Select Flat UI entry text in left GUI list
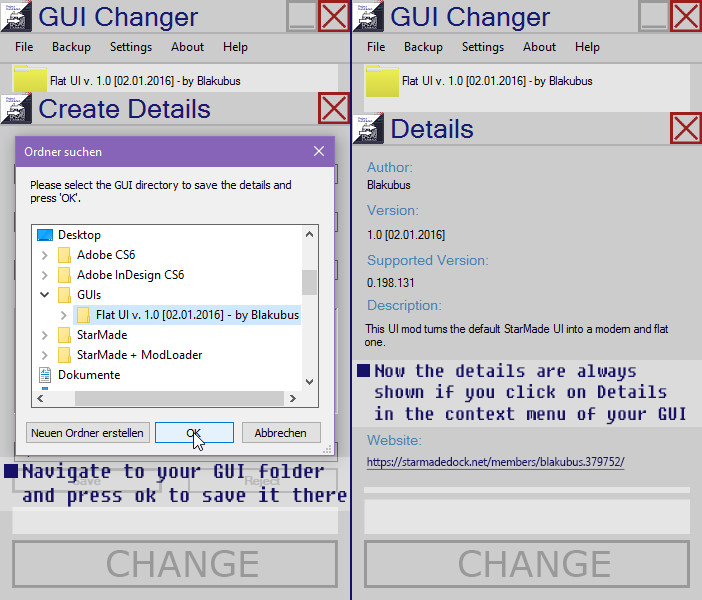Image resolution: width=702 pixels, height=600 pixels. [x=145, y=81]
